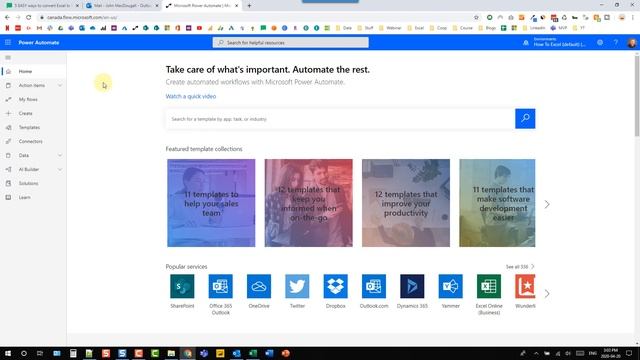Open the help question mark icon

(616, 42)
